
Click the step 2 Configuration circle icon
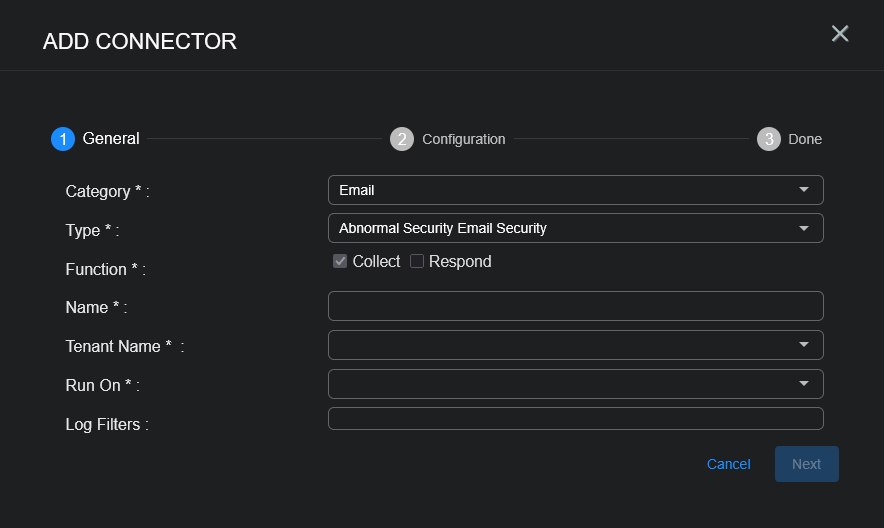click(402, 139)
